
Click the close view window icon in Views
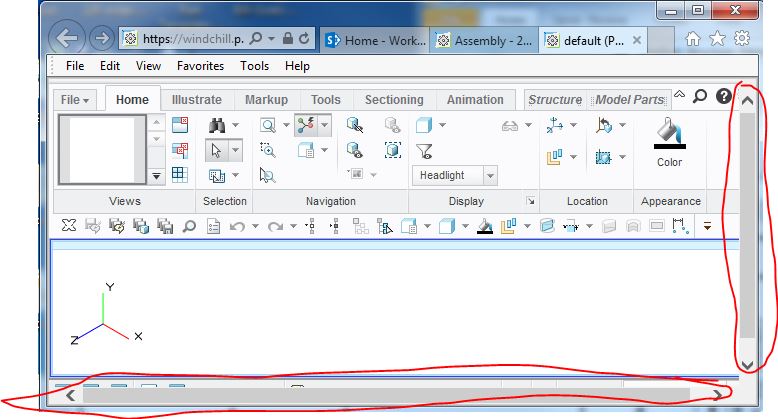point(180,125)
